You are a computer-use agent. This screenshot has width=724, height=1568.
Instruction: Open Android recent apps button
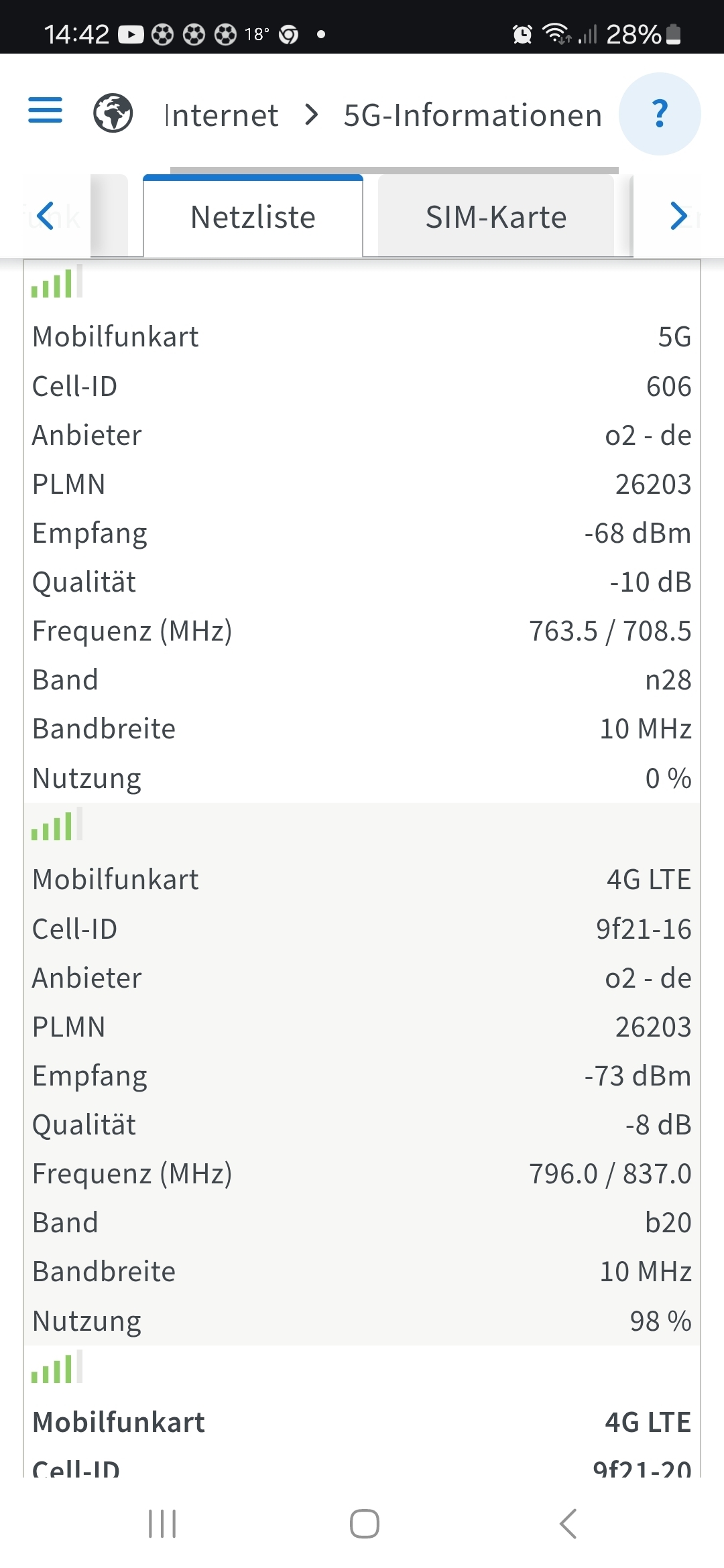162,1524
